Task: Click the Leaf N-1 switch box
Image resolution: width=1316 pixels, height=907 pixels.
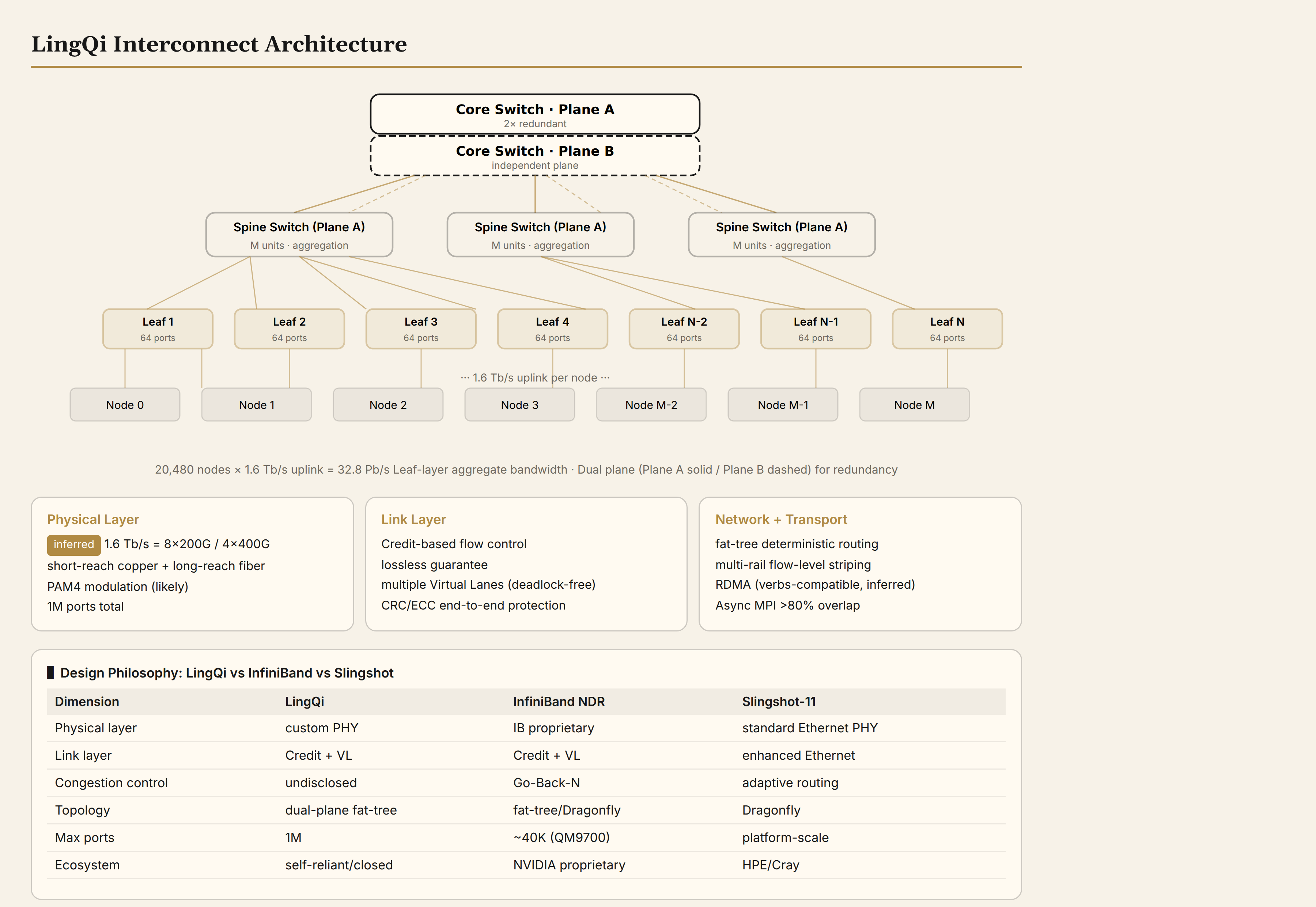Action: tap(816, 329)
